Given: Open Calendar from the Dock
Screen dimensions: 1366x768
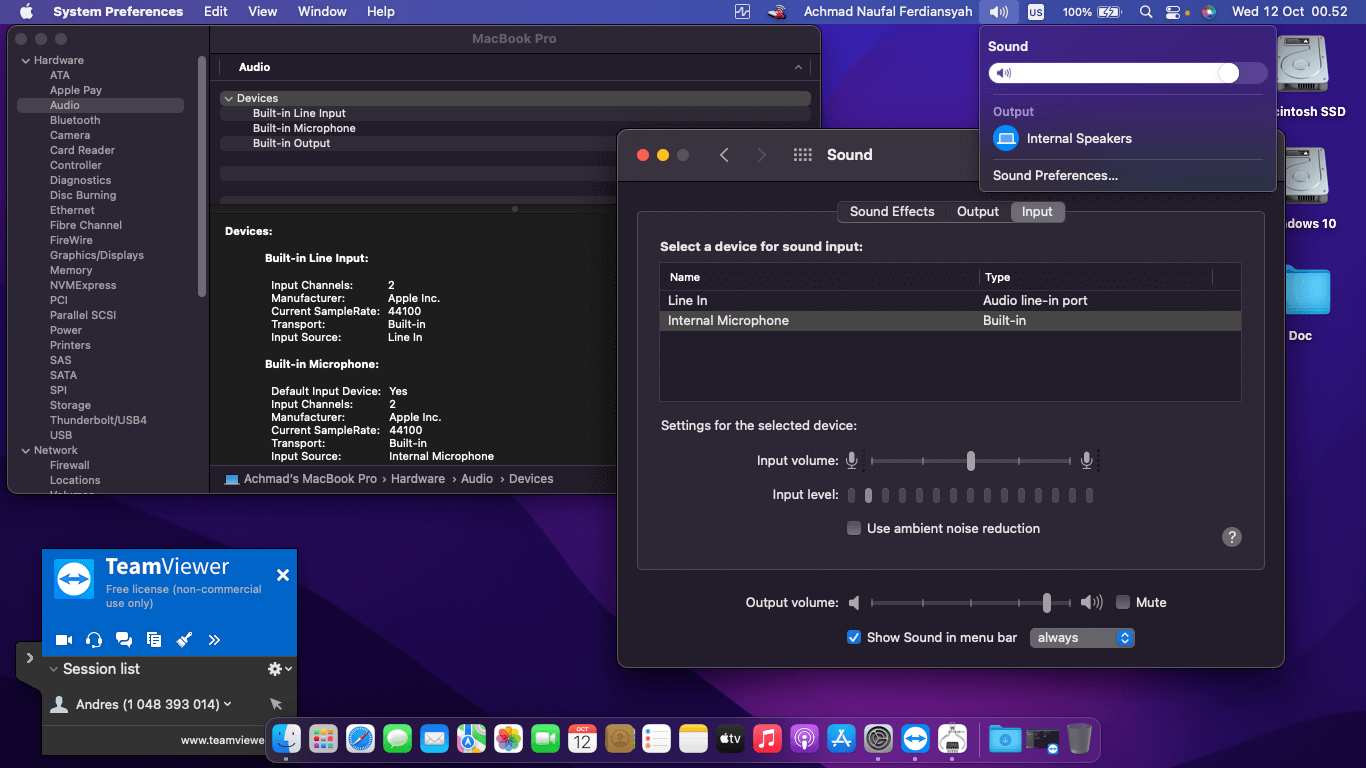Looking at the screenshot, I should coord(582,739).
